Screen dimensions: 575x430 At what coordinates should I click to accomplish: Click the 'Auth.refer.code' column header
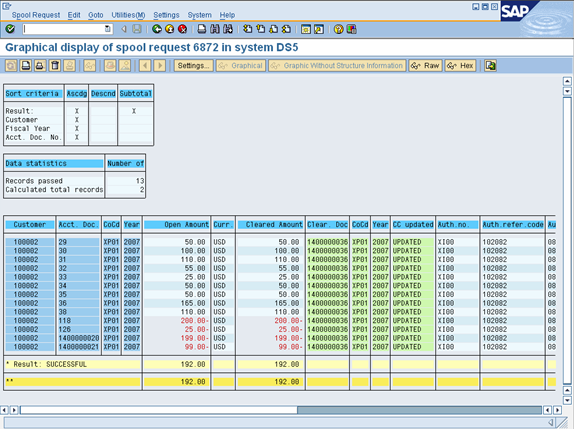513,224
